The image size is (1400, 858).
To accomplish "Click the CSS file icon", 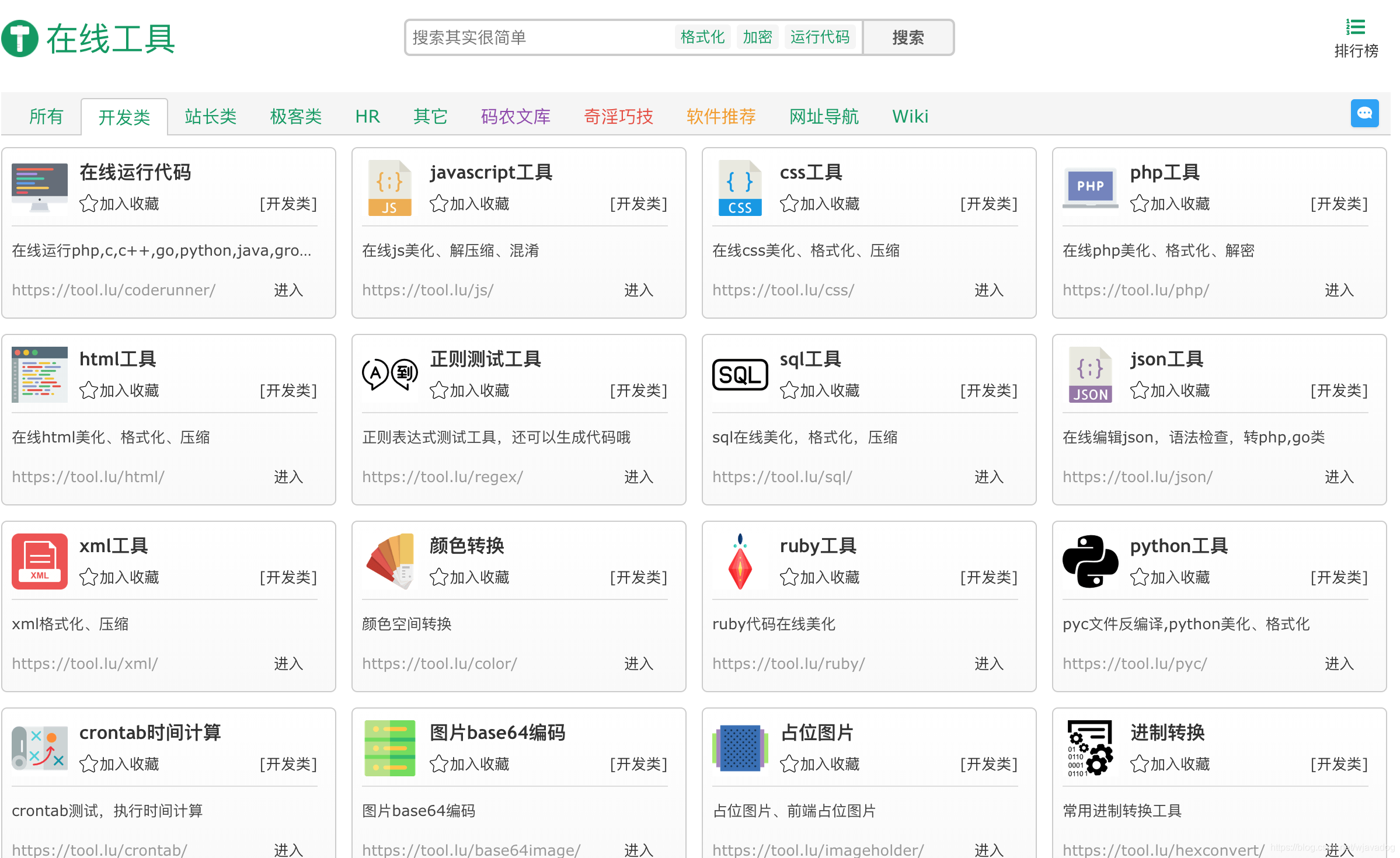I will [x=740, y=188].
